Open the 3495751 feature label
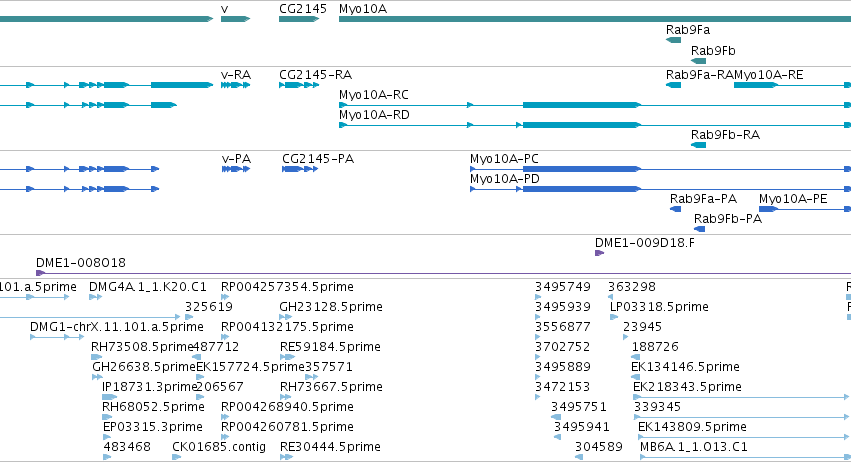This screenshot has height=462, width=851. 579,408
